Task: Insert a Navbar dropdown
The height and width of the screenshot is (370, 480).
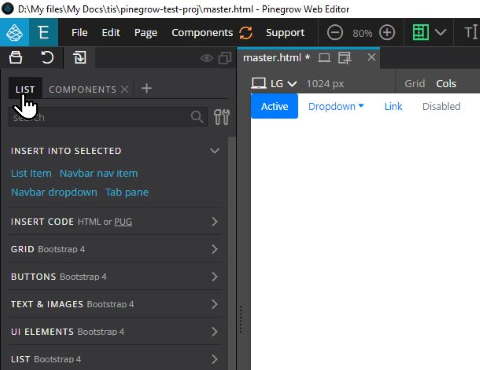Action: click(54, 192)
